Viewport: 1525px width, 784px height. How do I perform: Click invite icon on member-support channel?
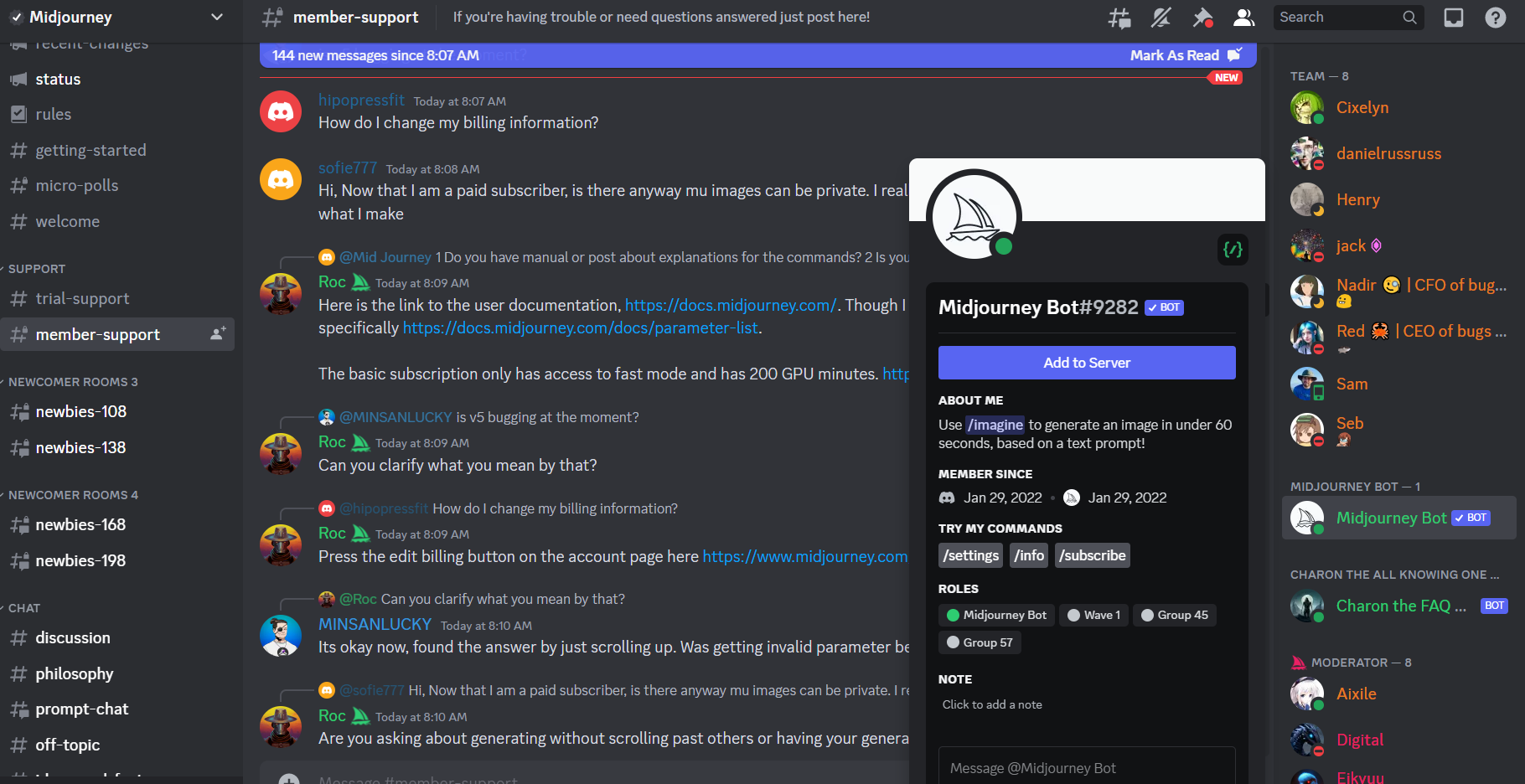pos(218,334)
